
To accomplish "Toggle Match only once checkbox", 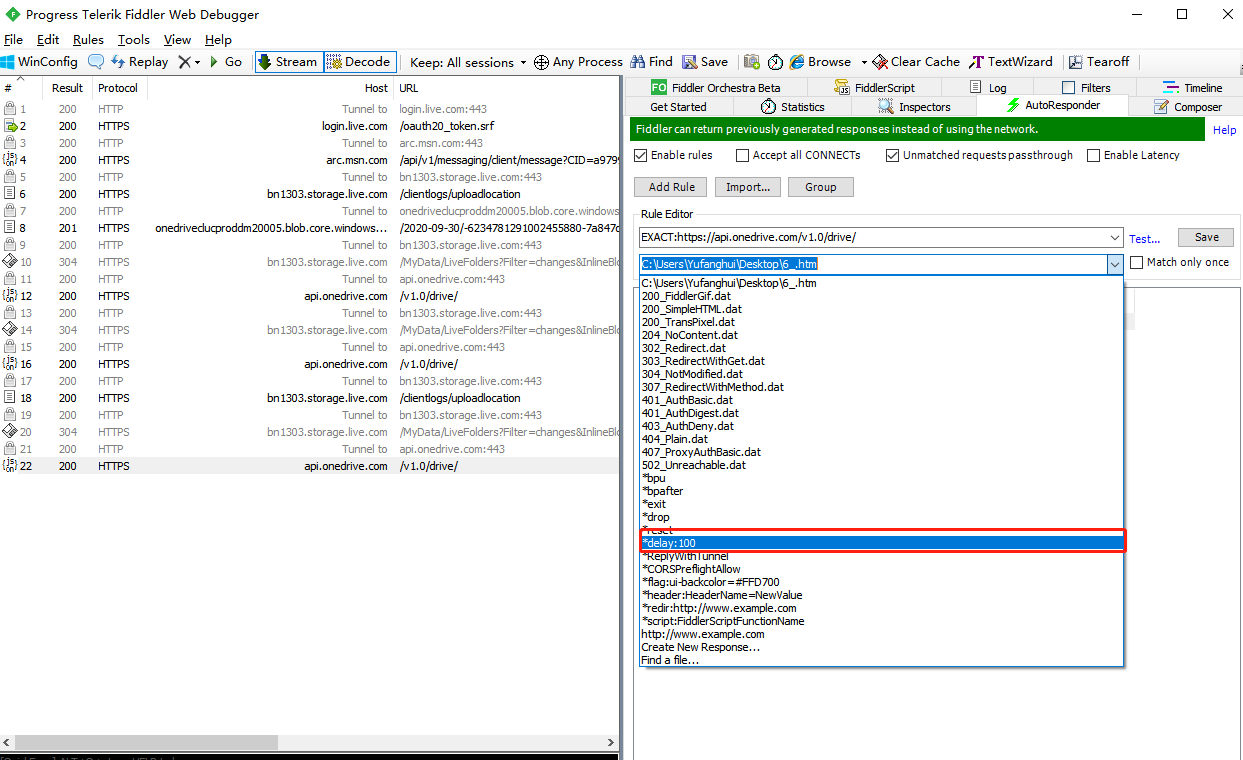I will 1137,262.
